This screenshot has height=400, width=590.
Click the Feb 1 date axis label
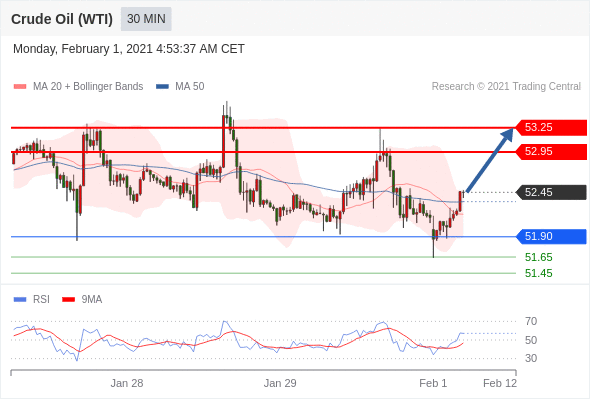tap(433, 383)
